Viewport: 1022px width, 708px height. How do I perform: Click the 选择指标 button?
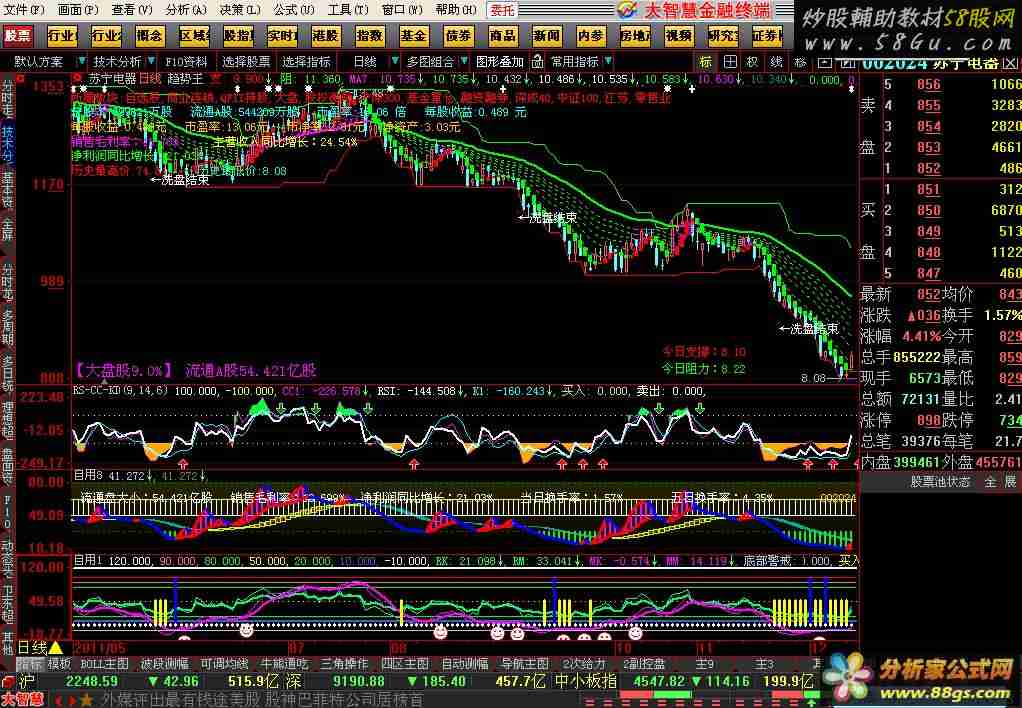[x=306, y=62]
